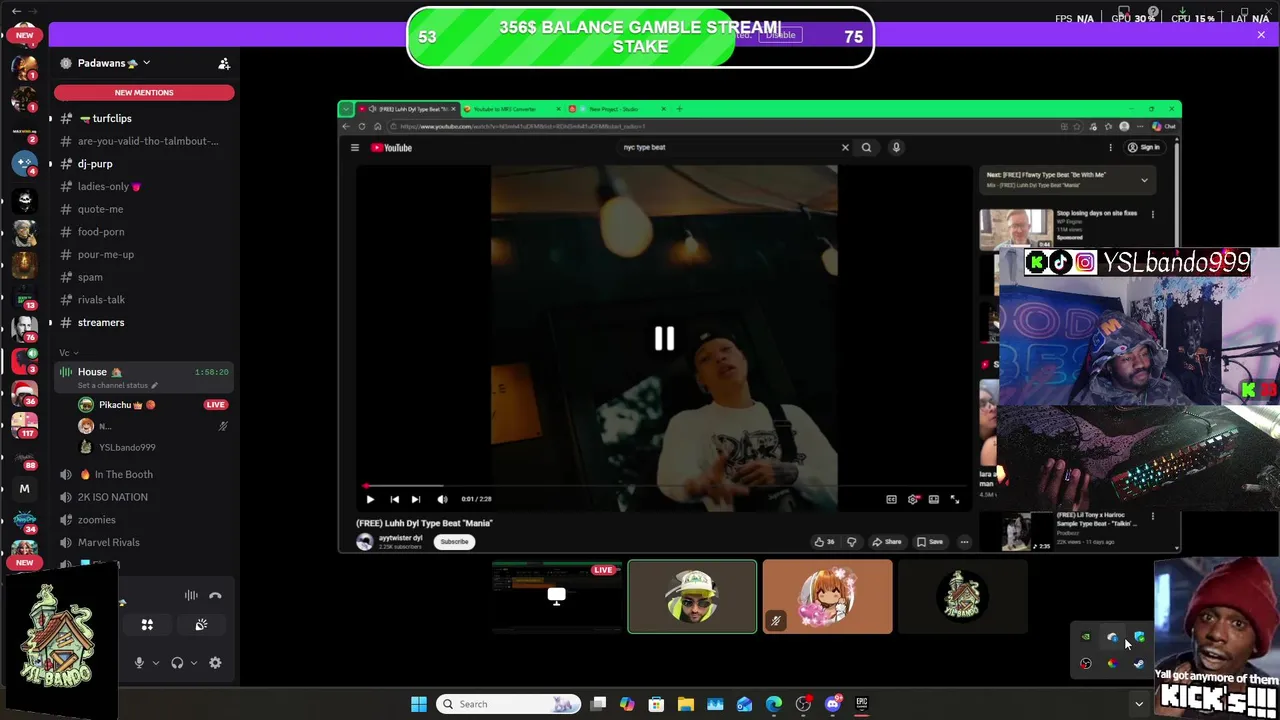Save the video to a playlist

(930, 542)
